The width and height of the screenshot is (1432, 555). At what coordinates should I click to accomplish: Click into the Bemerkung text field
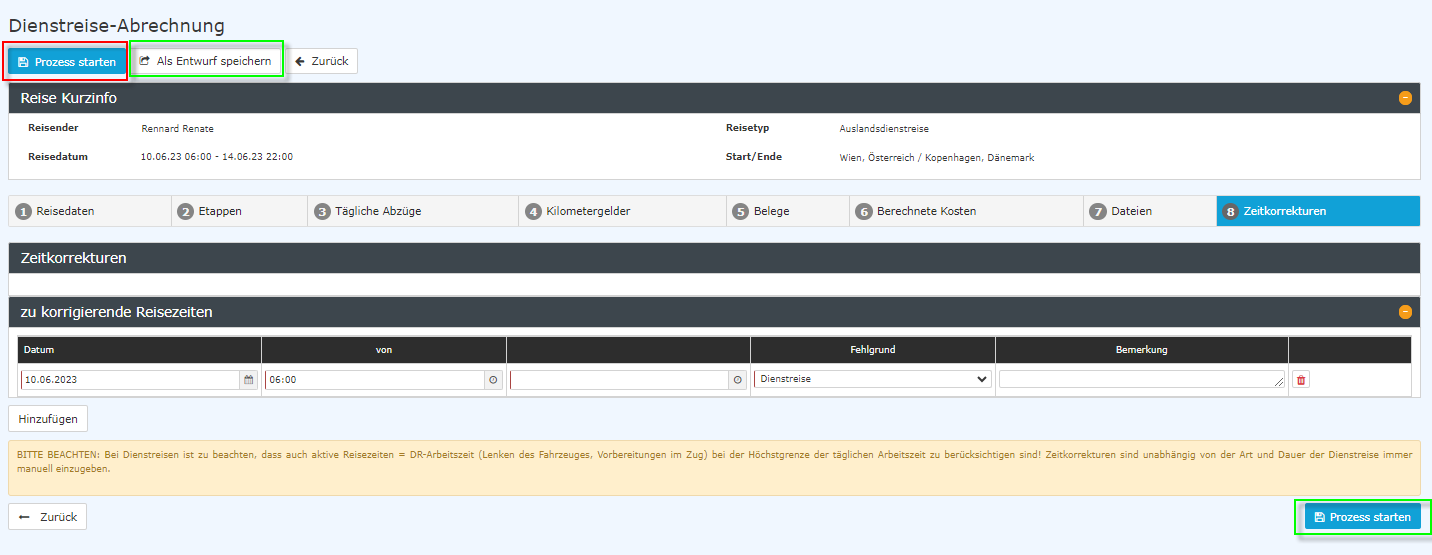click(1140, 380)
